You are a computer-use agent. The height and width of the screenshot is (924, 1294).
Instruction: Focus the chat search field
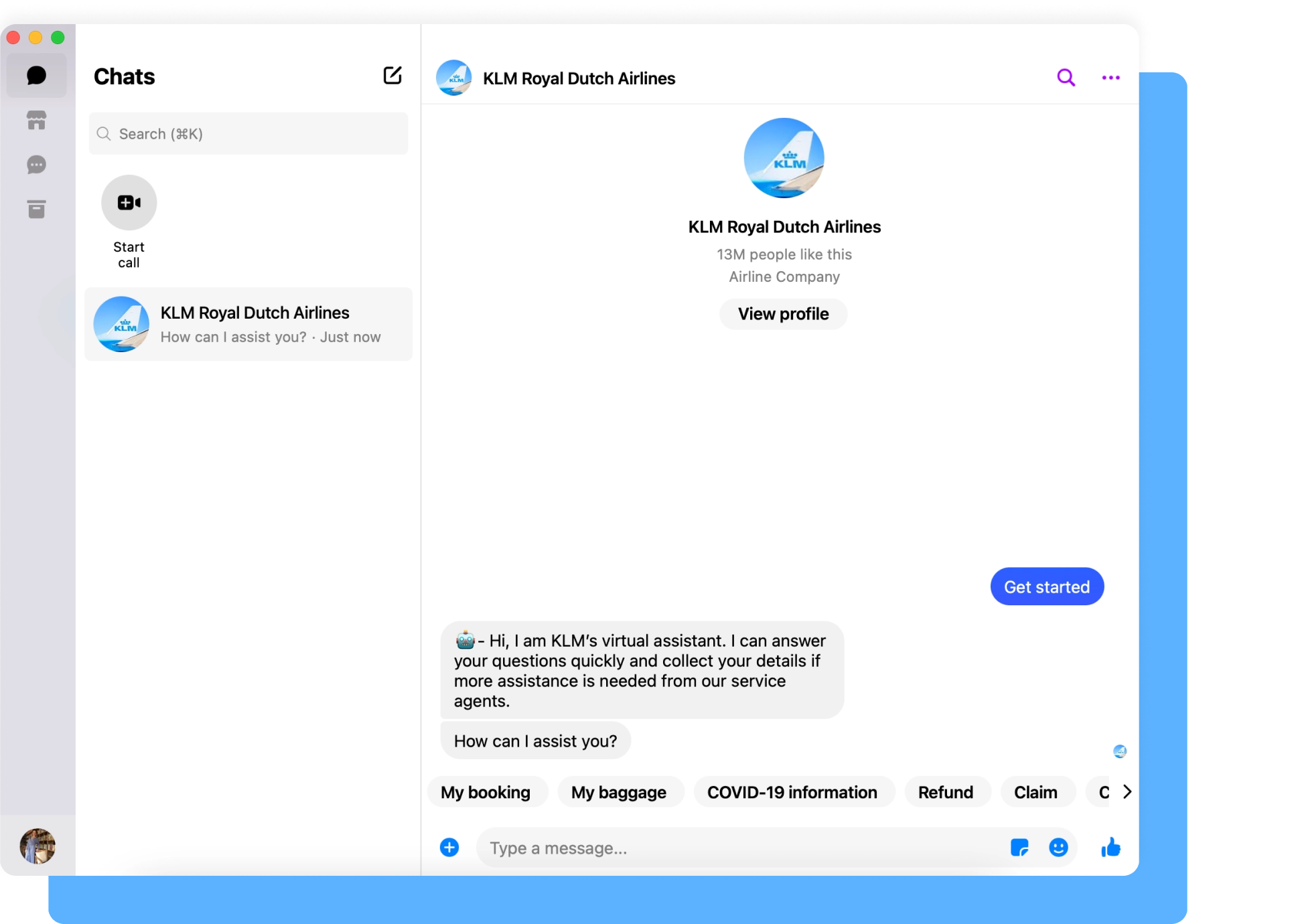coord(248,134)
